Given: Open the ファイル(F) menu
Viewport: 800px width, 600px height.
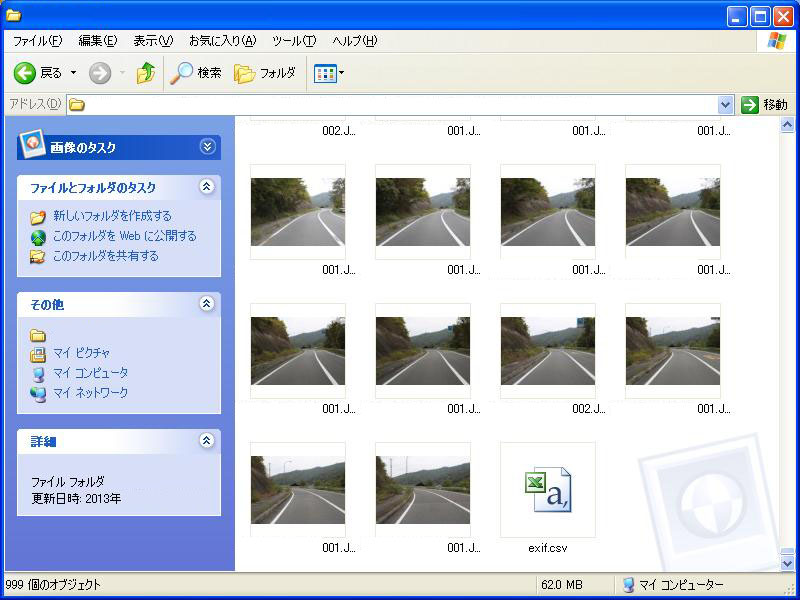Looking at the screenshot, I should click(37, 41).
